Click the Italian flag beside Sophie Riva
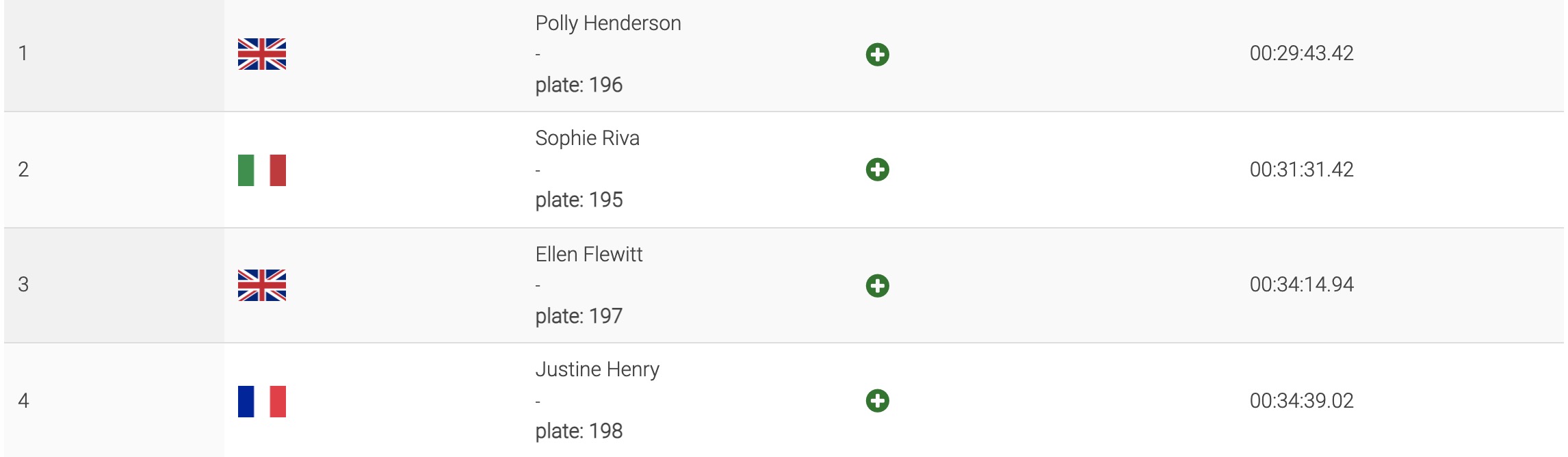1568x457 pixels. point(262,170)
